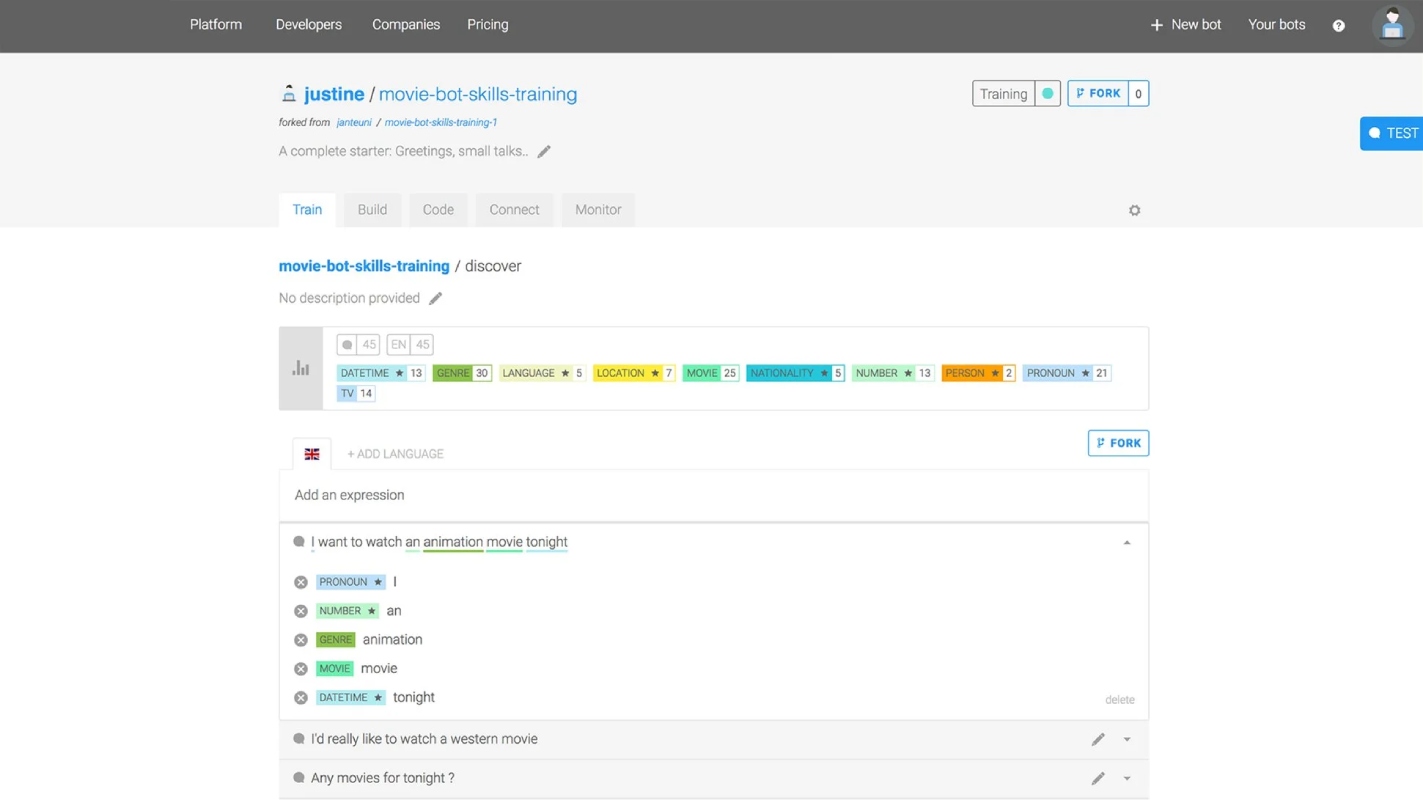
Task: Edit the intent description pencil icon
Action: pyautogui.click(x=435, y=298)
